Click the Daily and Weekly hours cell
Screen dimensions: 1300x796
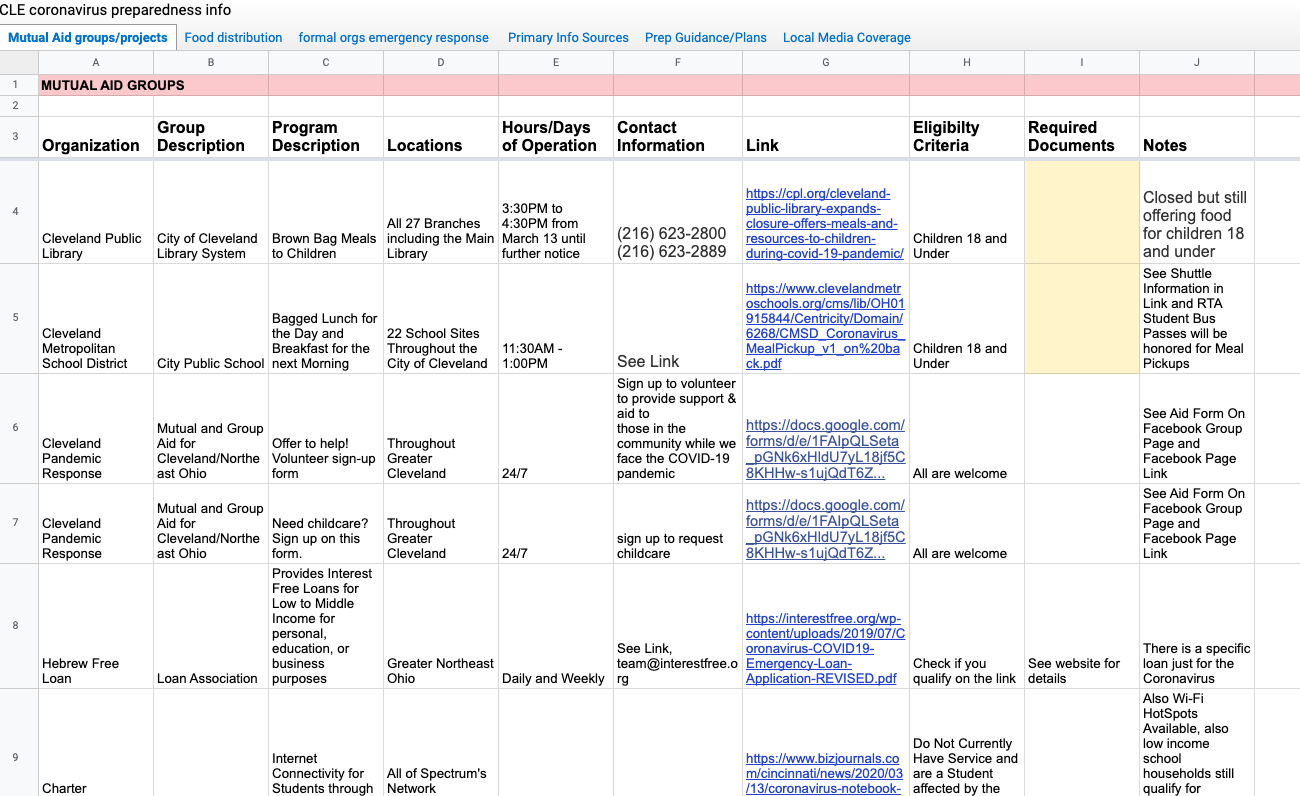click(556, 626)
